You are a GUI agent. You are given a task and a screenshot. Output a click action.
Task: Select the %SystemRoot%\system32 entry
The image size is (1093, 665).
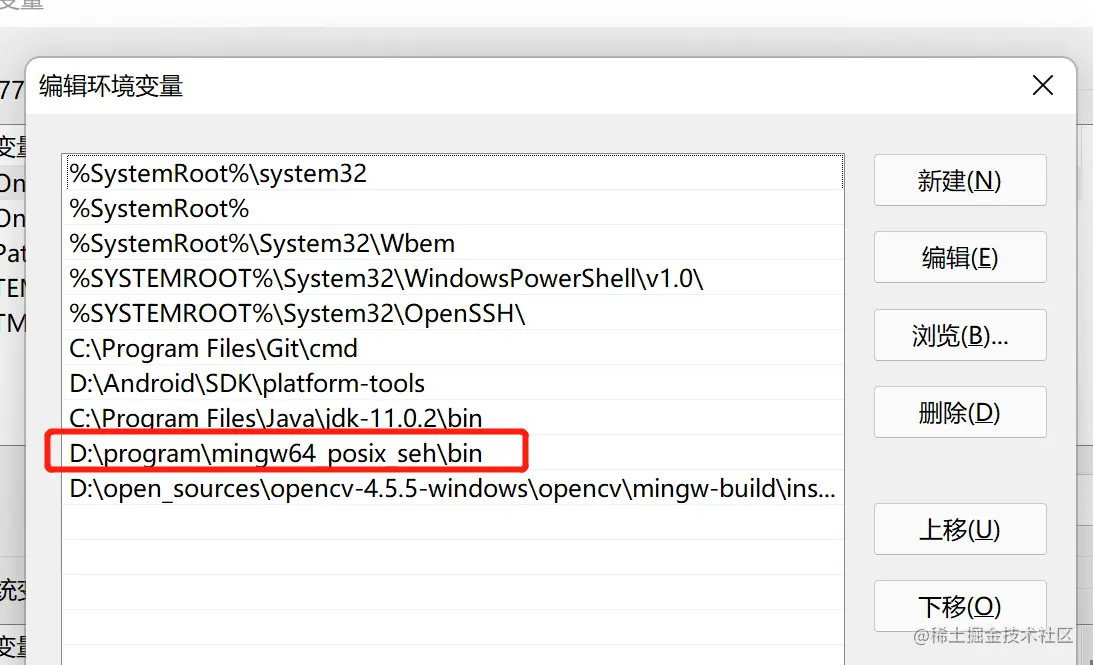453,173
